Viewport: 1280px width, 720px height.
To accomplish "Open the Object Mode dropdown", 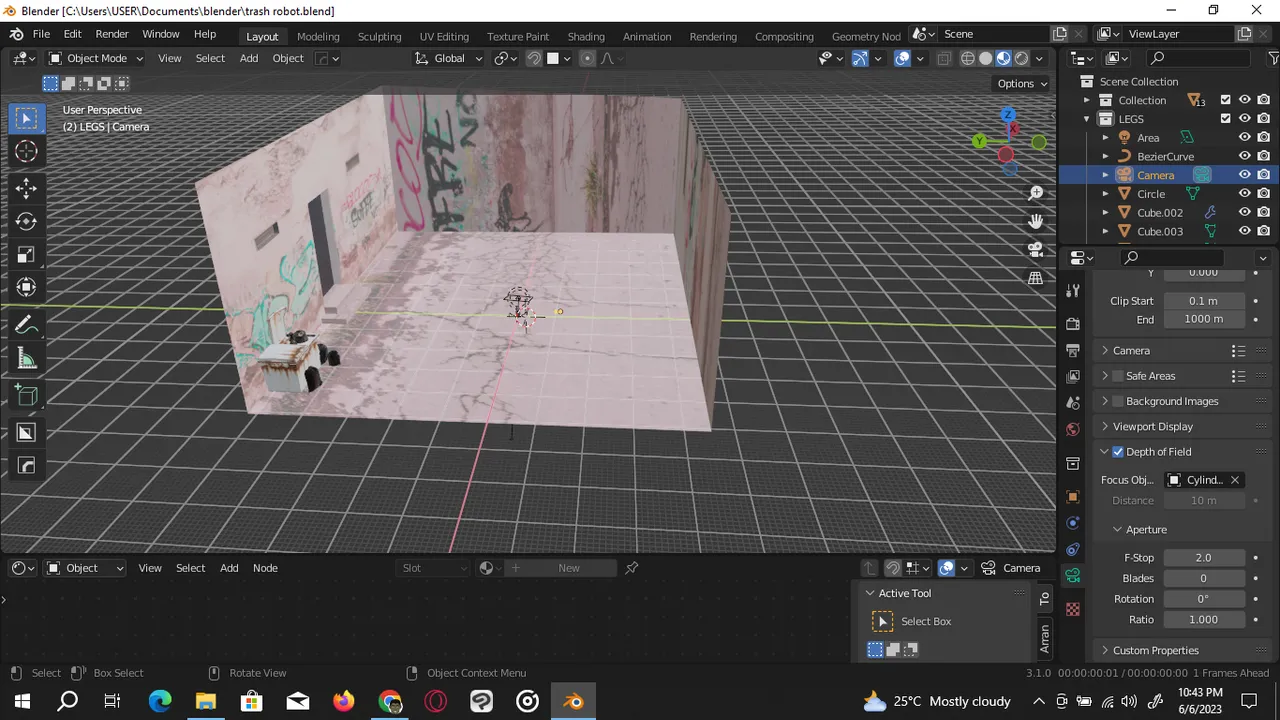I will click(x=96, y=58).
